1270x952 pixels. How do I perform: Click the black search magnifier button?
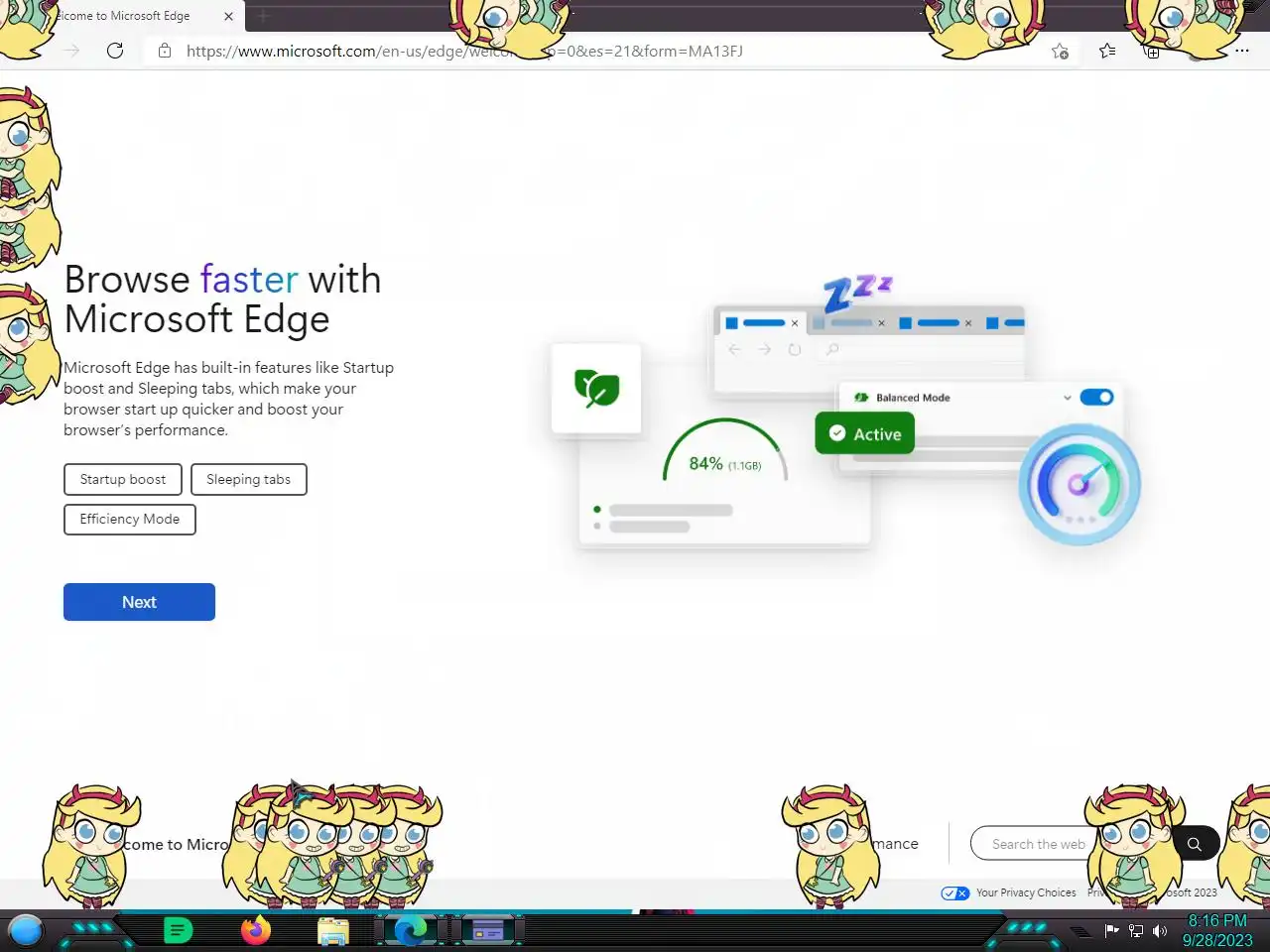1195,844
